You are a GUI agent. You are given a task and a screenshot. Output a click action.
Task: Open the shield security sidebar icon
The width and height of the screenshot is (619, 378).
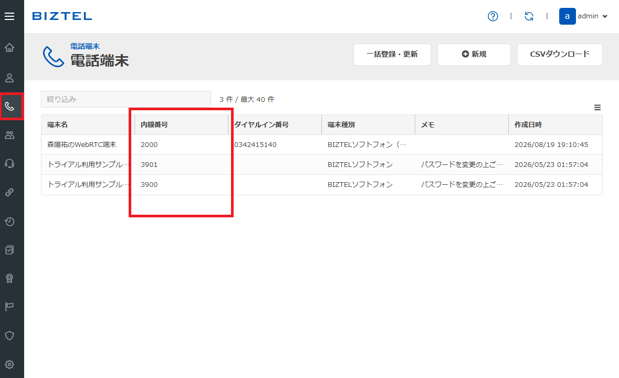(x=9, y=335)
